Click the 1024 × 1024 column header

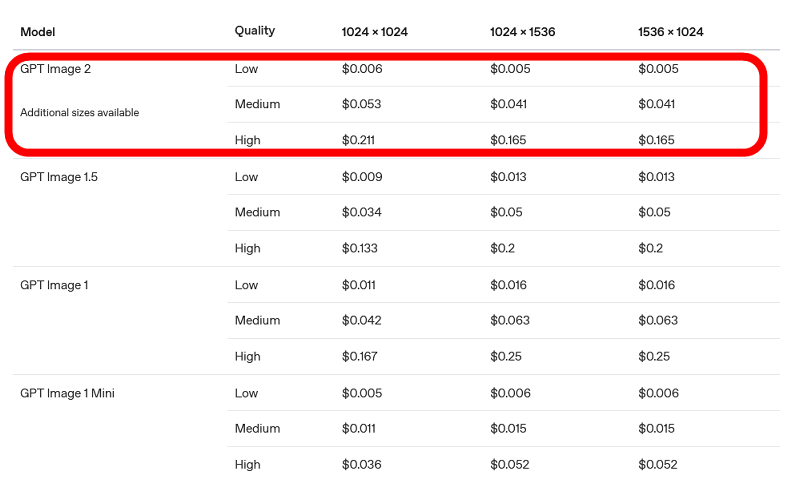click(x=375, y=32)
